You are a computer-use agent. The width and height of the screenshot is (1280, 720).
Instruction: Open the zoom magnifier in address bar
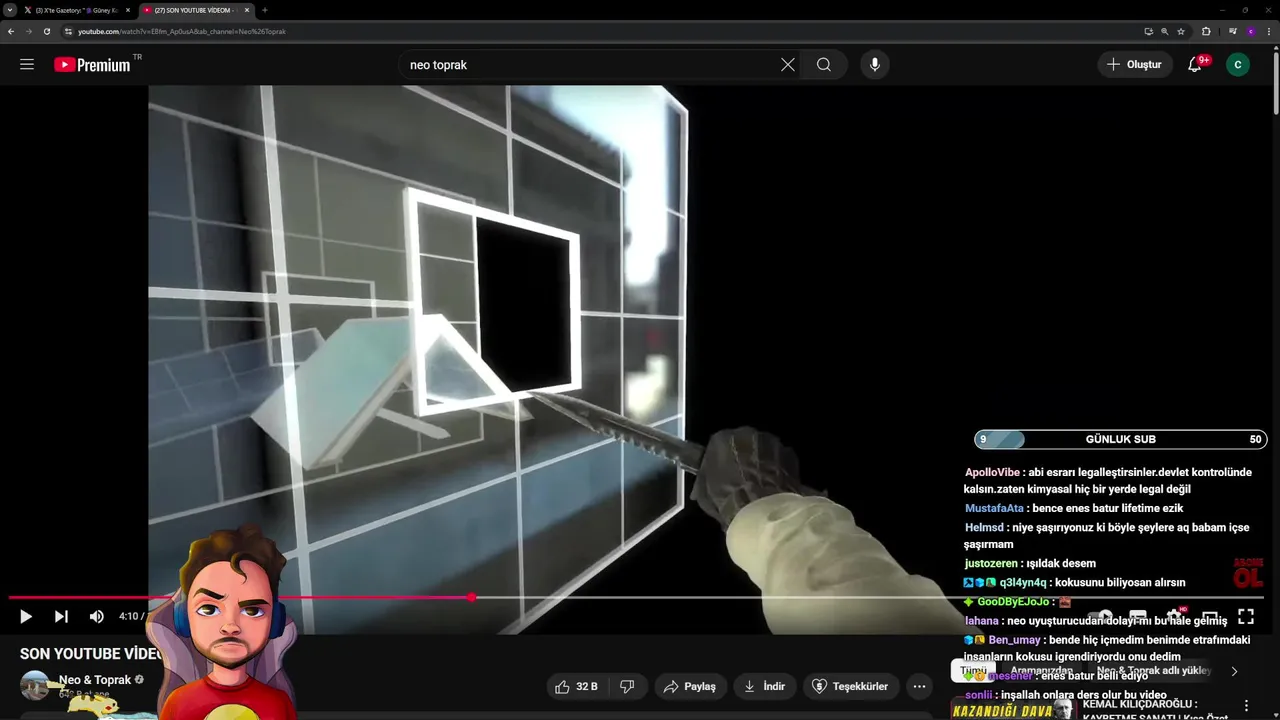pos(1165,31)
